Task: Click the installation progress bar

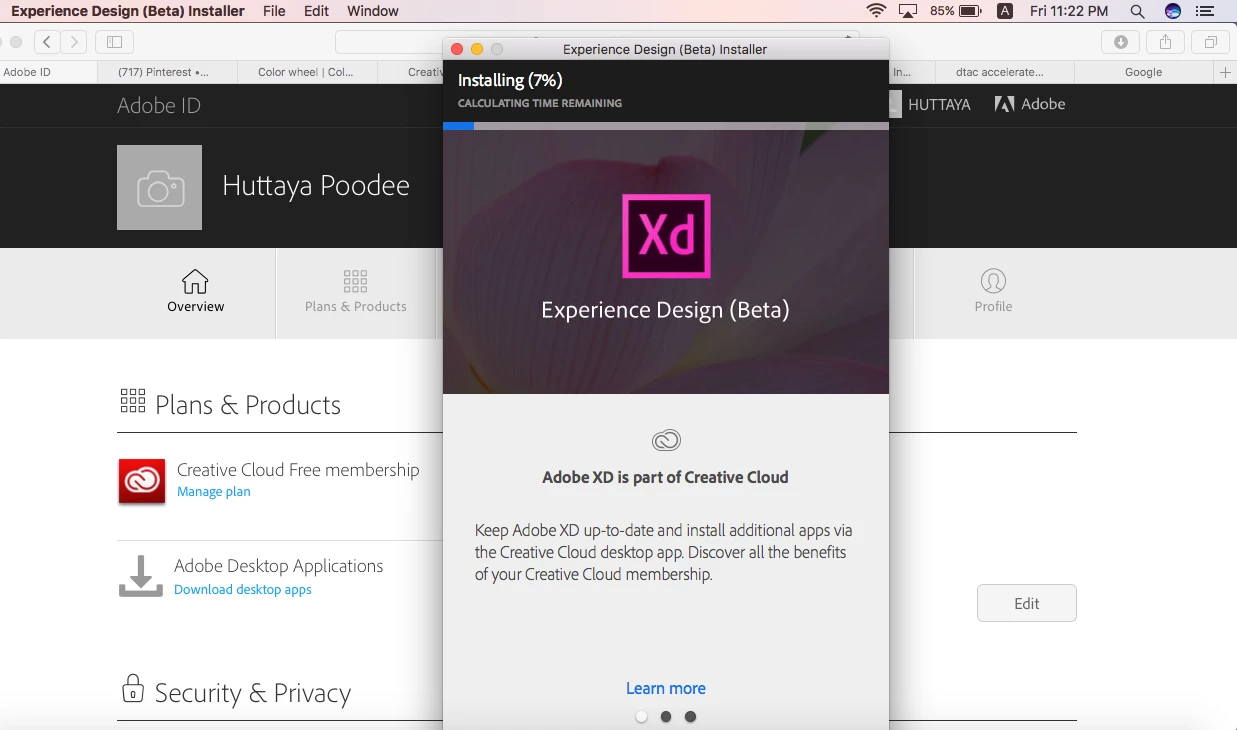Action: pos(666,126)
